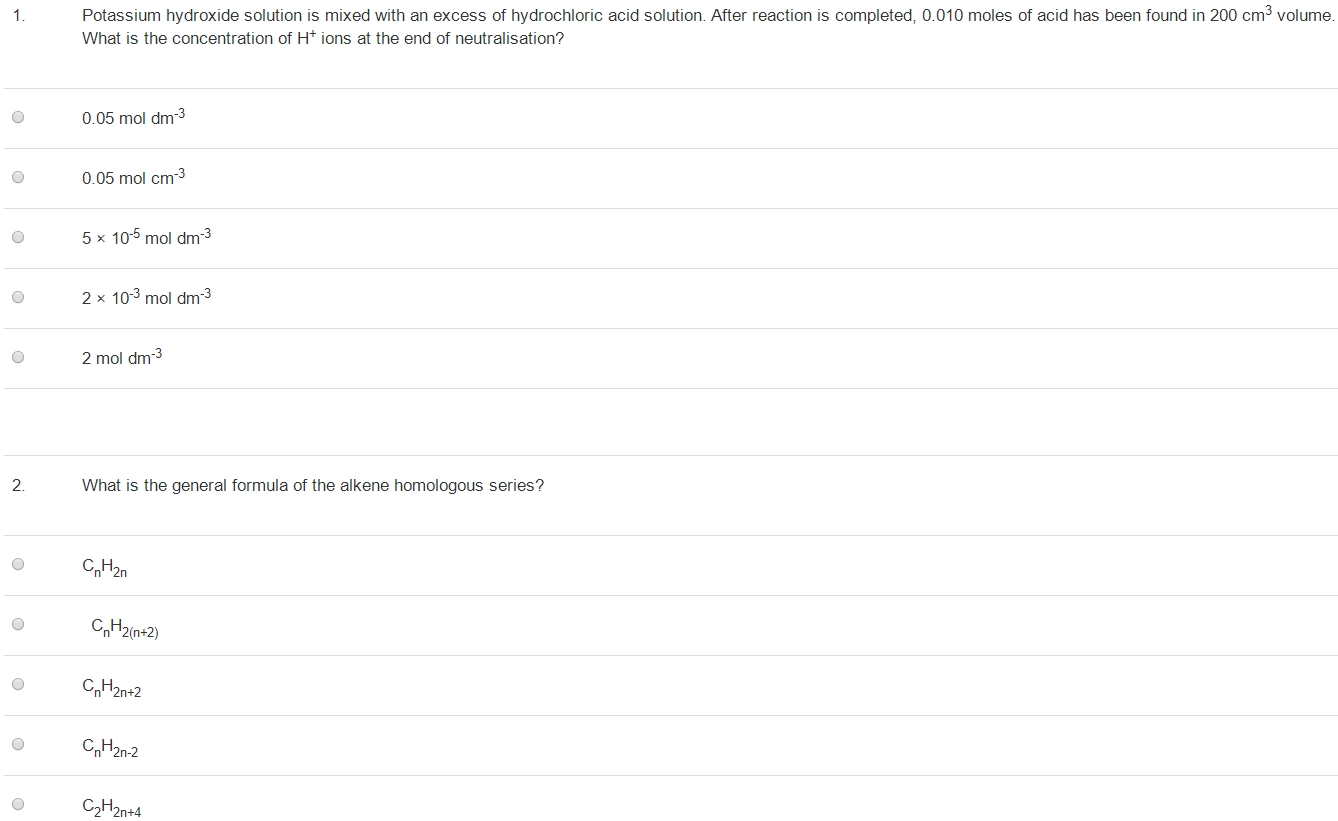
Task: Pick the CnH2n+2 radio button
Action: (17, 684)
